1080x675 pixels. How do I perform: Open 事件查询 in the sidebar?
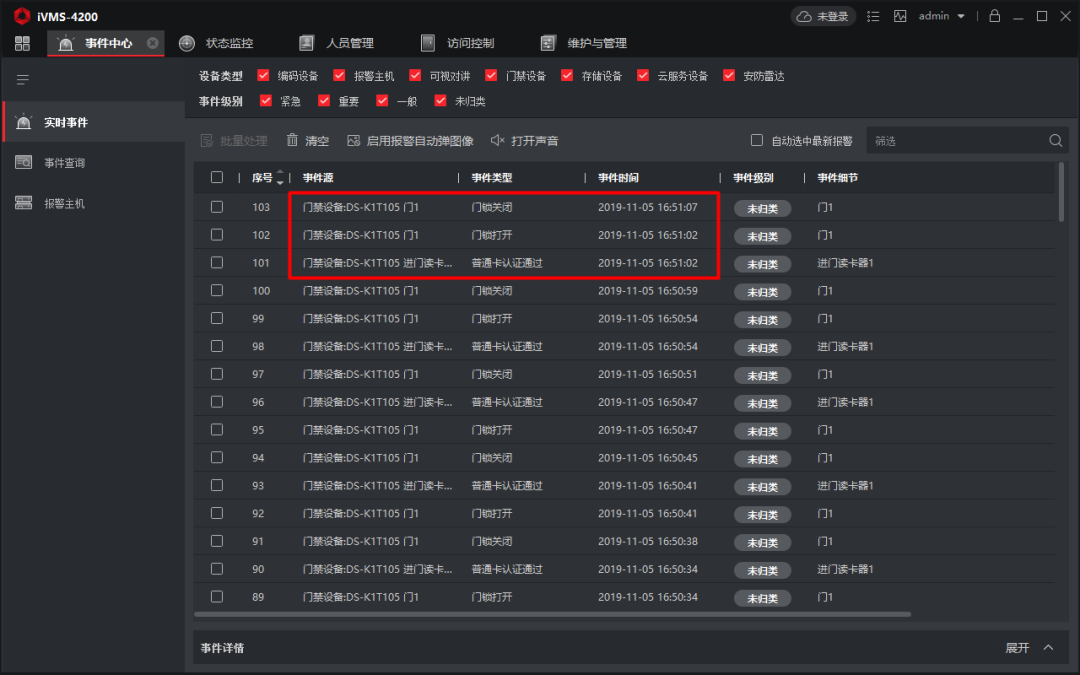tap(64, 163)
